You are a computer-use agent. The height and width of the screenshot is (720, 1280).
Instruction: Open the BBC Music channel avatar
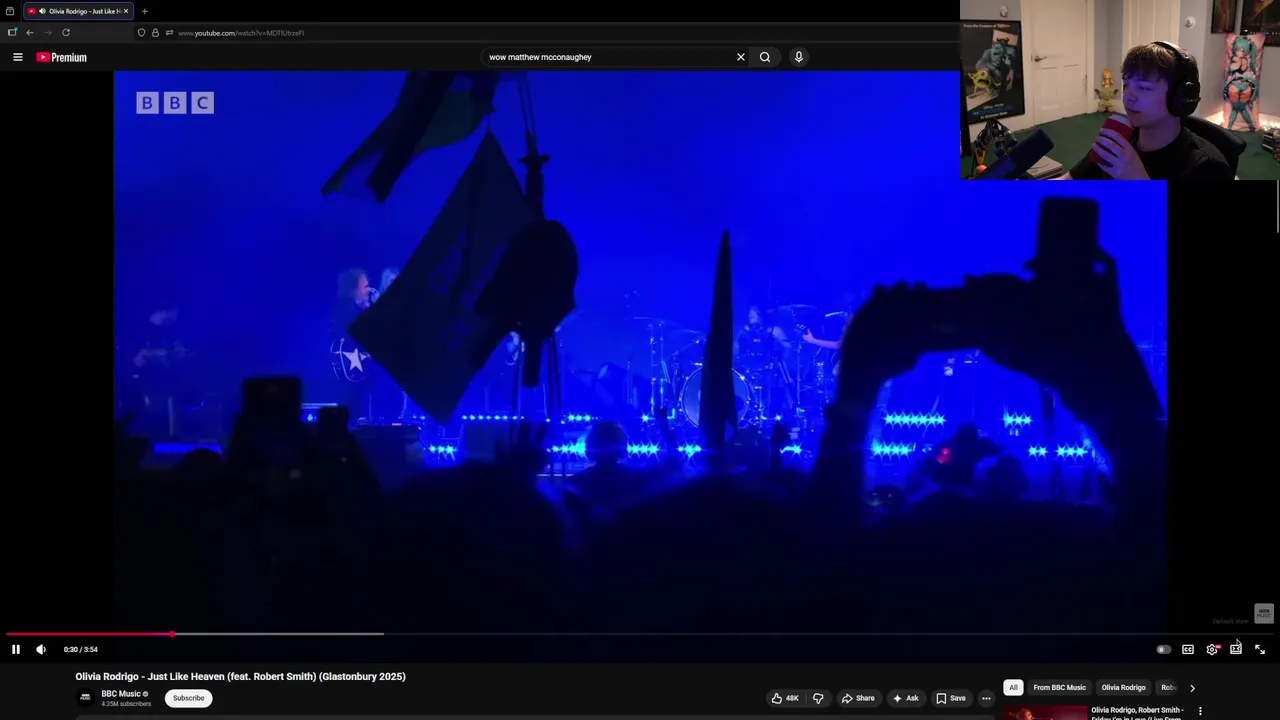[x=85, y=697]
